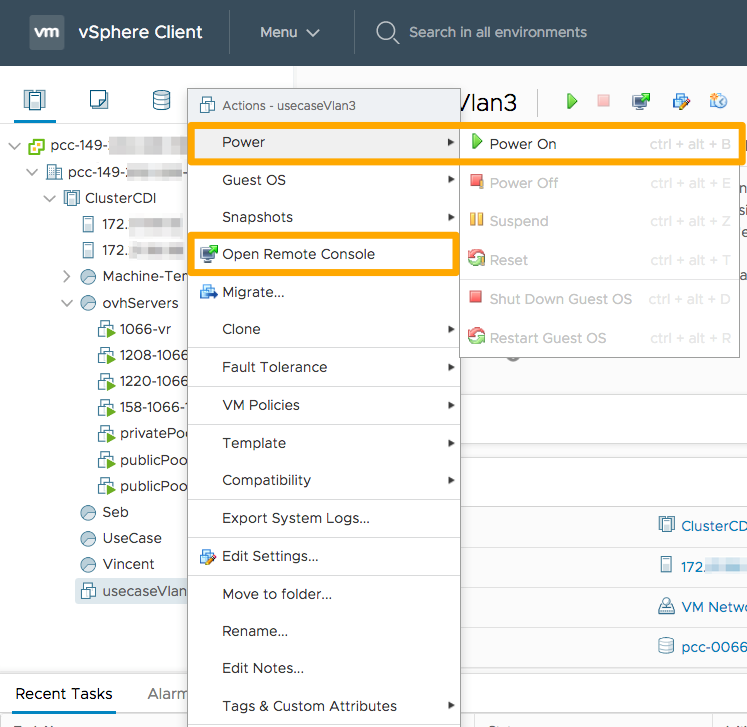Open the Menu dropdown in header
Screen dimensions: 747x727
click(x=290, y=33)
